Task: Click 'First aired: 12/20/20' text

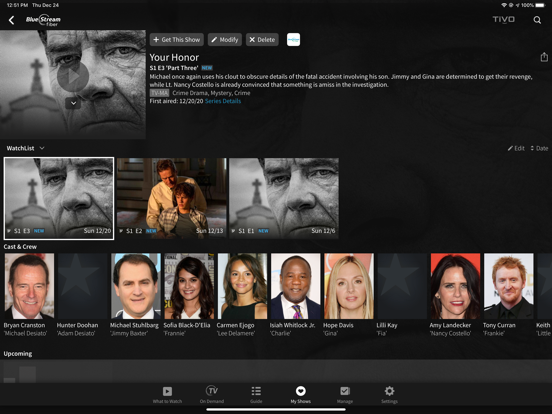Action: click(176, 101)
